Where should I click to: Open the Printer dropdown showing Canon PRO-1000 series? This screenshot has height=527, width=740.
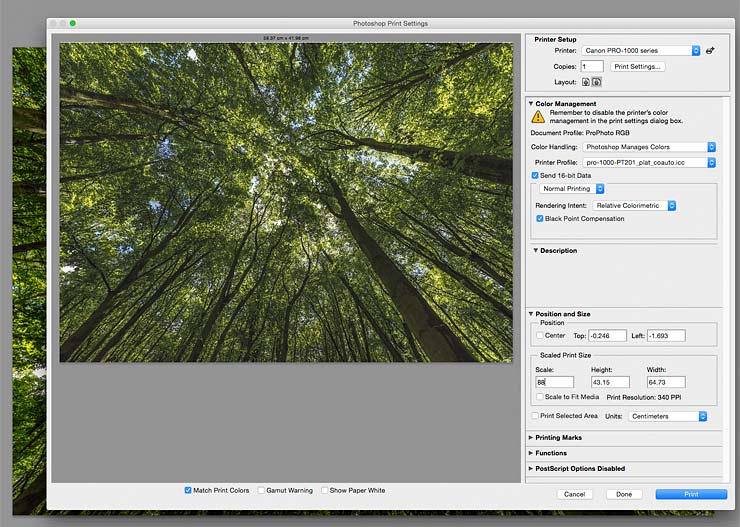[x=641, y=50]
